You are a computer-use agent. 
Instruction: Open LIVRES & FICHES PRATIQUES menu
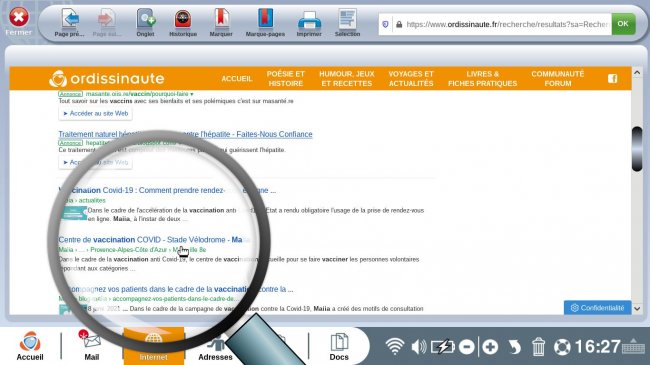pyautogui.click(x=483, y=78)
